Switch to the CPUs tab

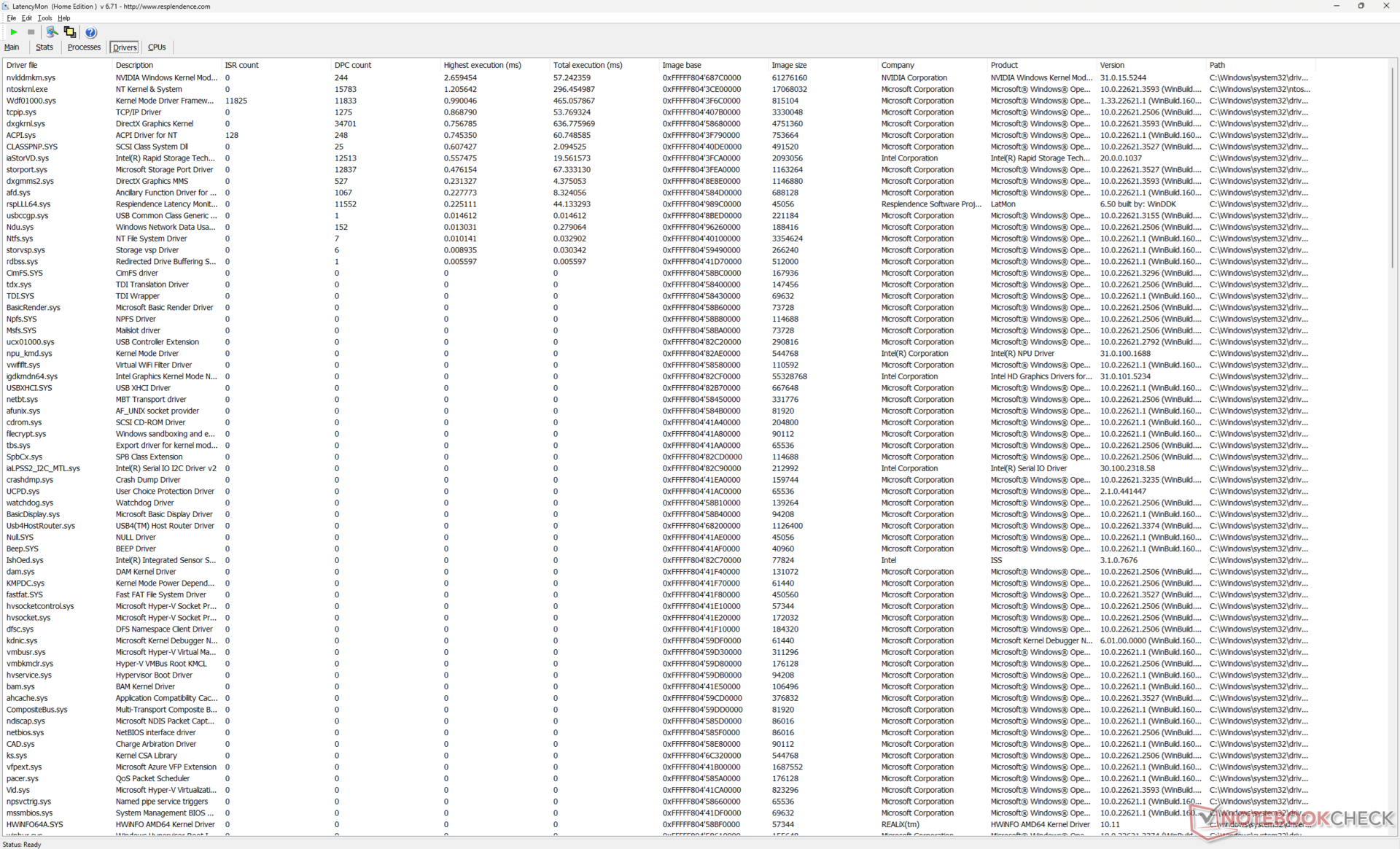point(157,47)
